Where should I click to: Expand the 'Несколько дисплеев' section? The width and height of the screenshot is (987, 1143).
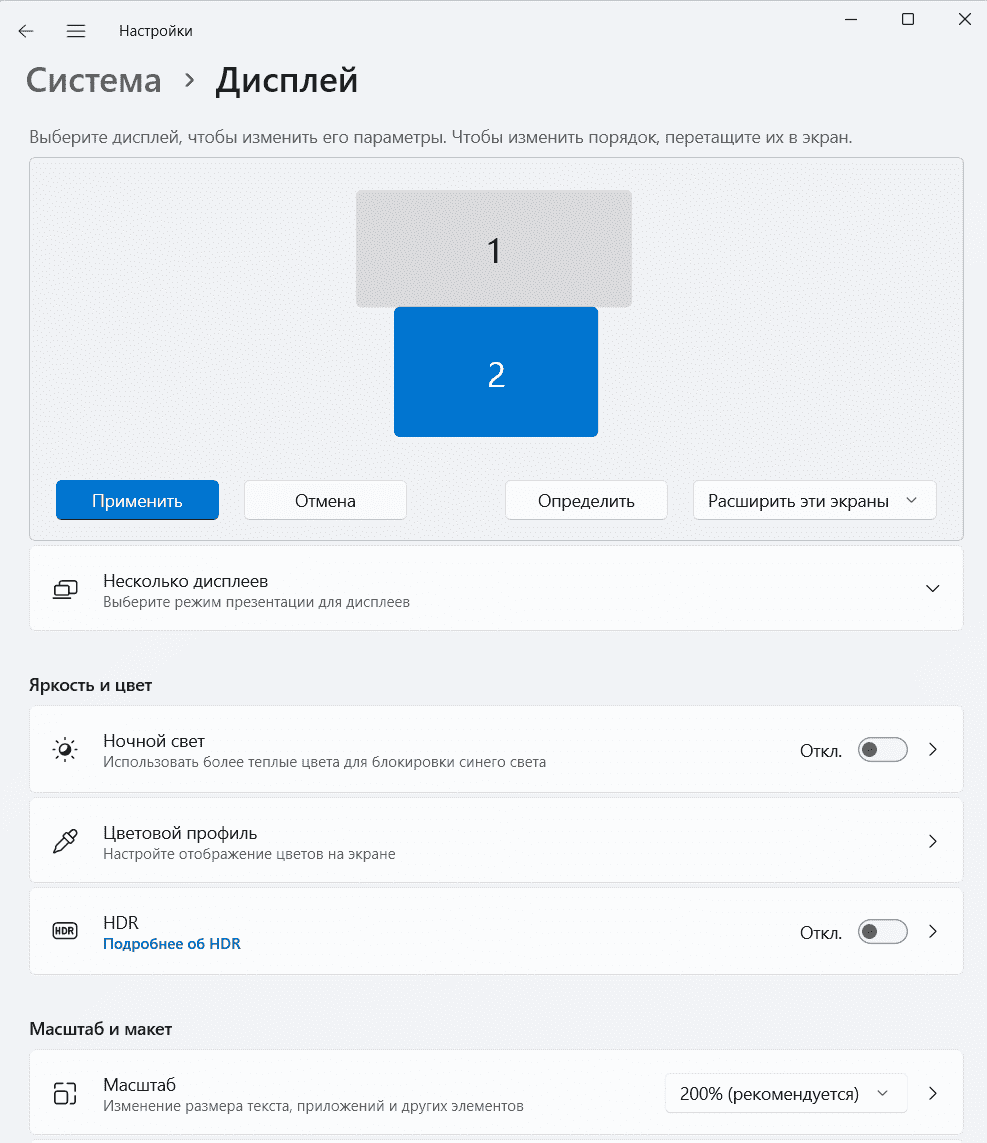pos(933,589)
